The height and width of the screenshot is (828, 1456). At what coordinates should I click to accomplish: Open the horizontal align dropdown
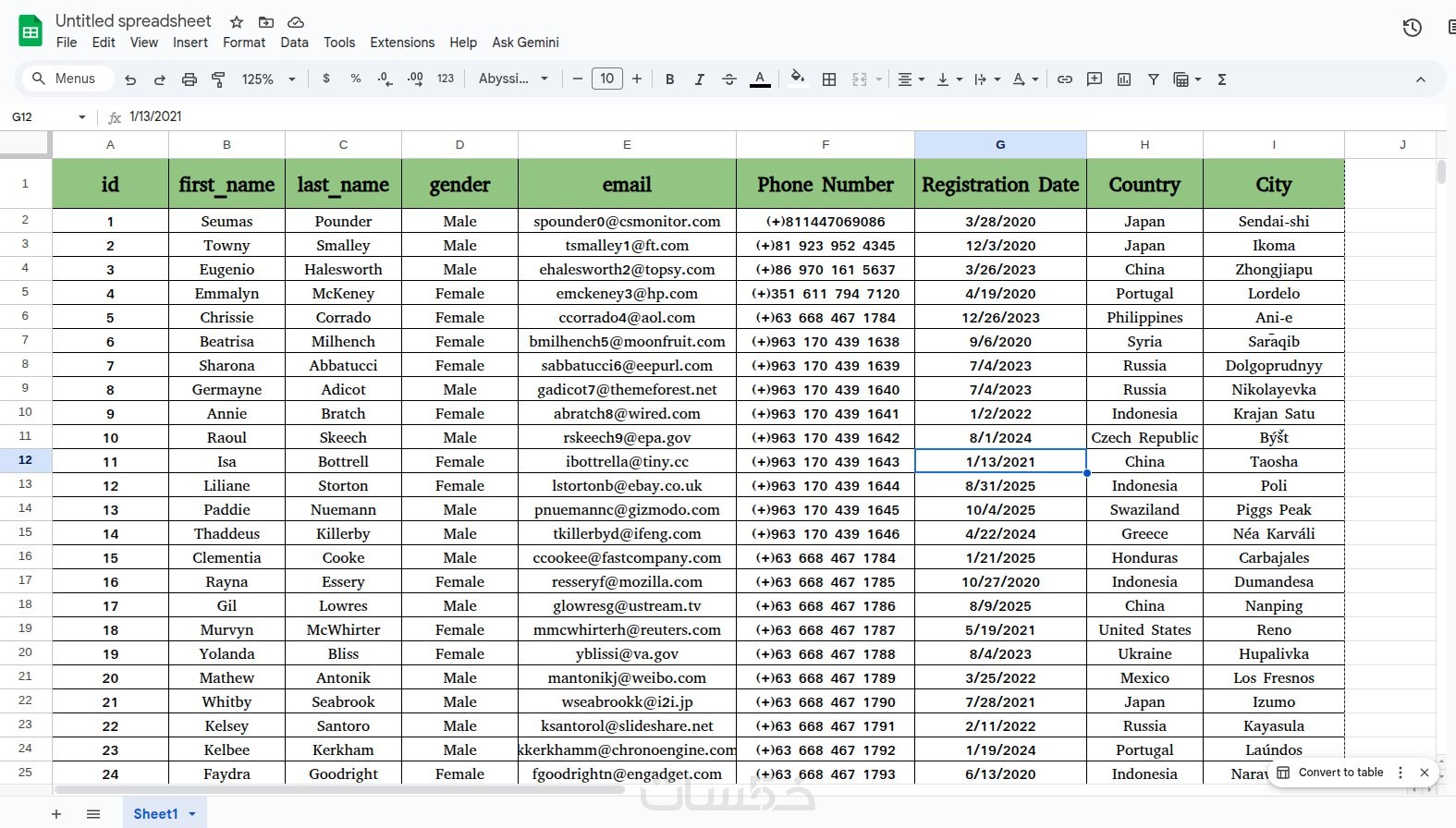click(x=912, y=79)
